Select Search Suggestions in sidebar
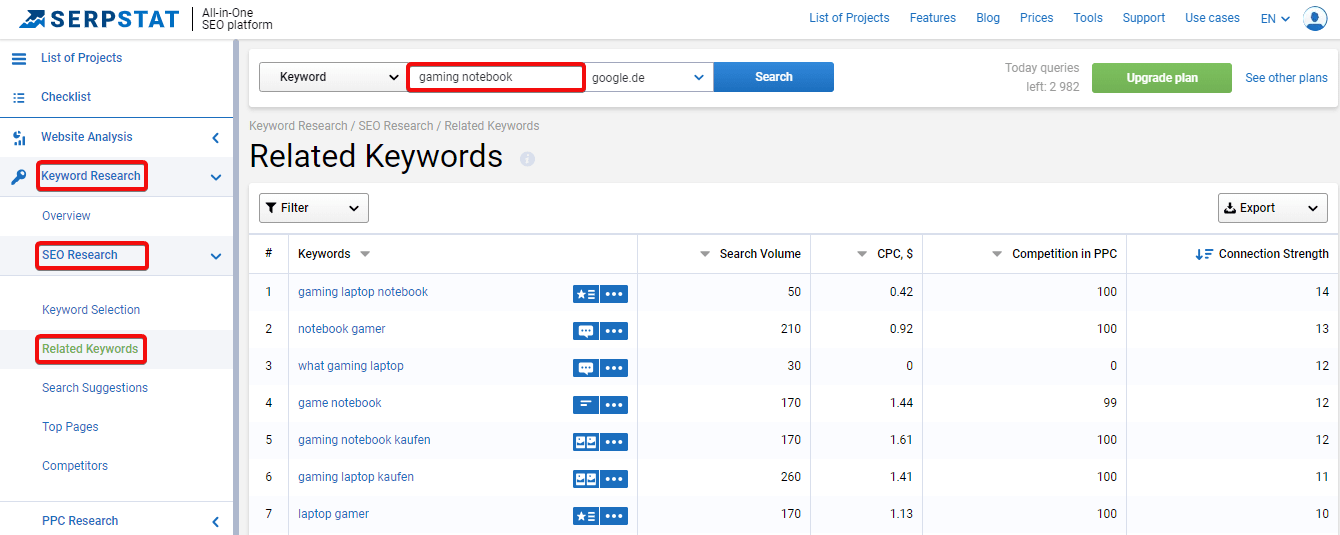 95,388
